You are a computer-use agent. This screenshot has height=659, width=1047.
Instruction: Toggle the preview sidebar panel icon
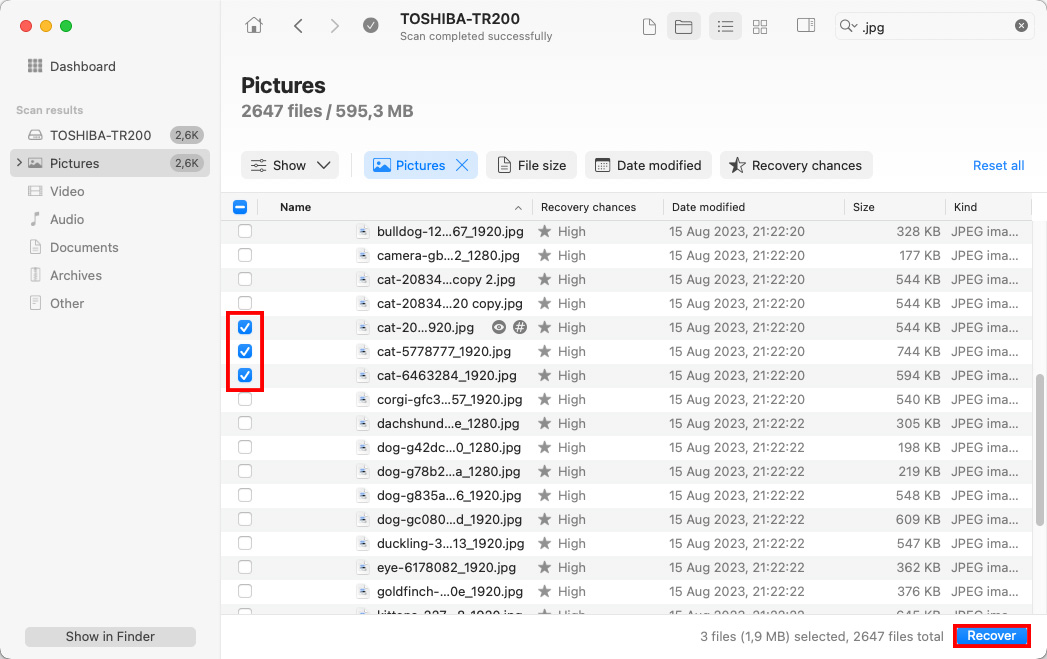pos(806,26)
